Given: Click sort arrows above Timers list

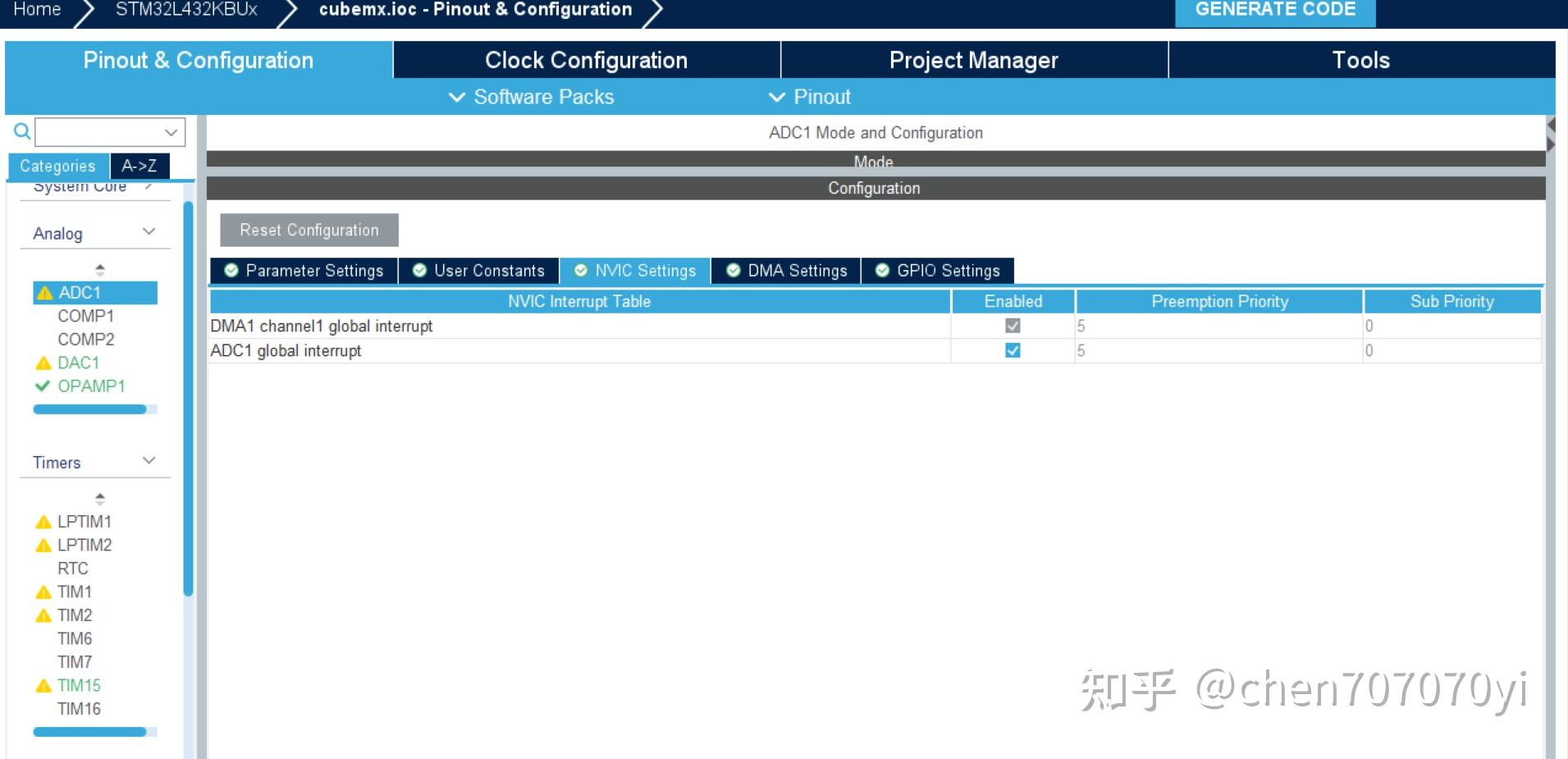Looking at the screenshot, I should 100,498.
